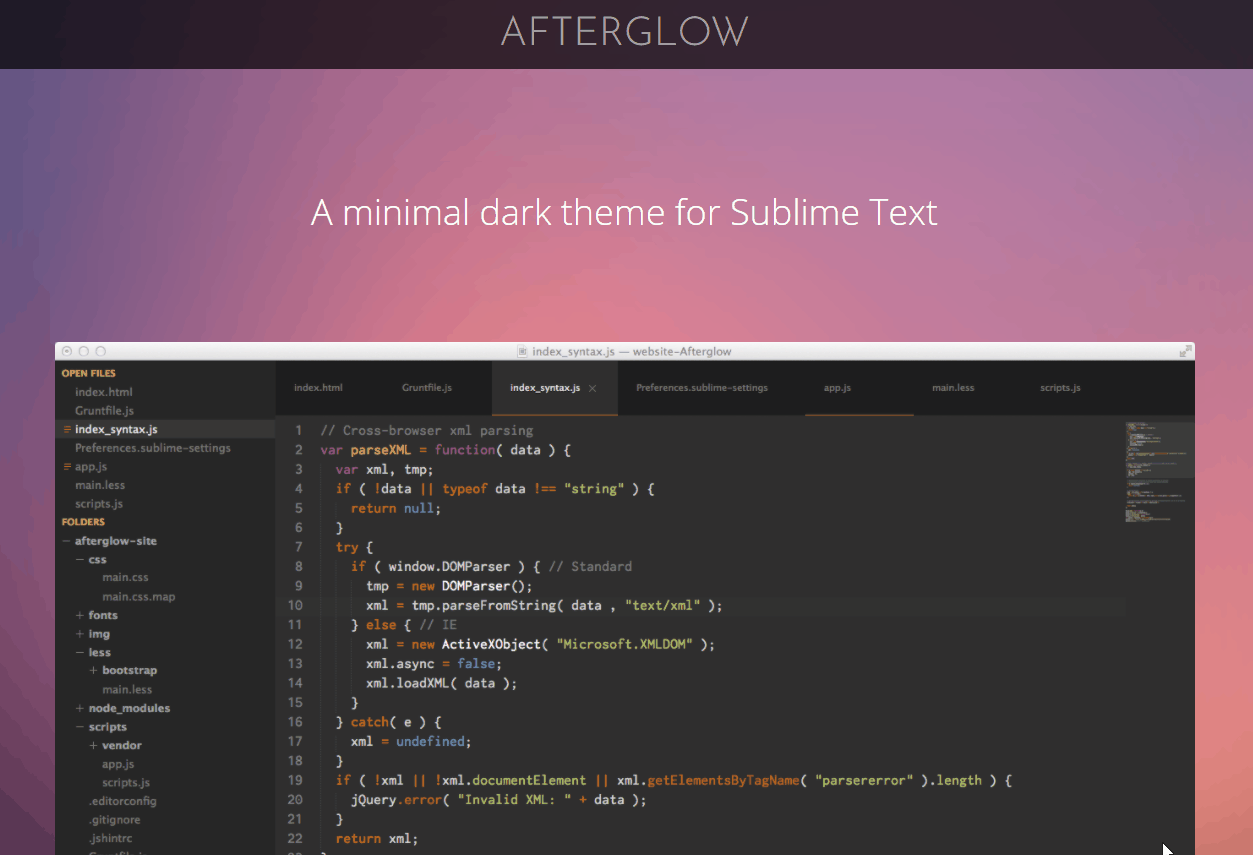Viewport: 1253px width, 855px height.
Task: Expand the vendor folder
Action: (x=93, y=745)
